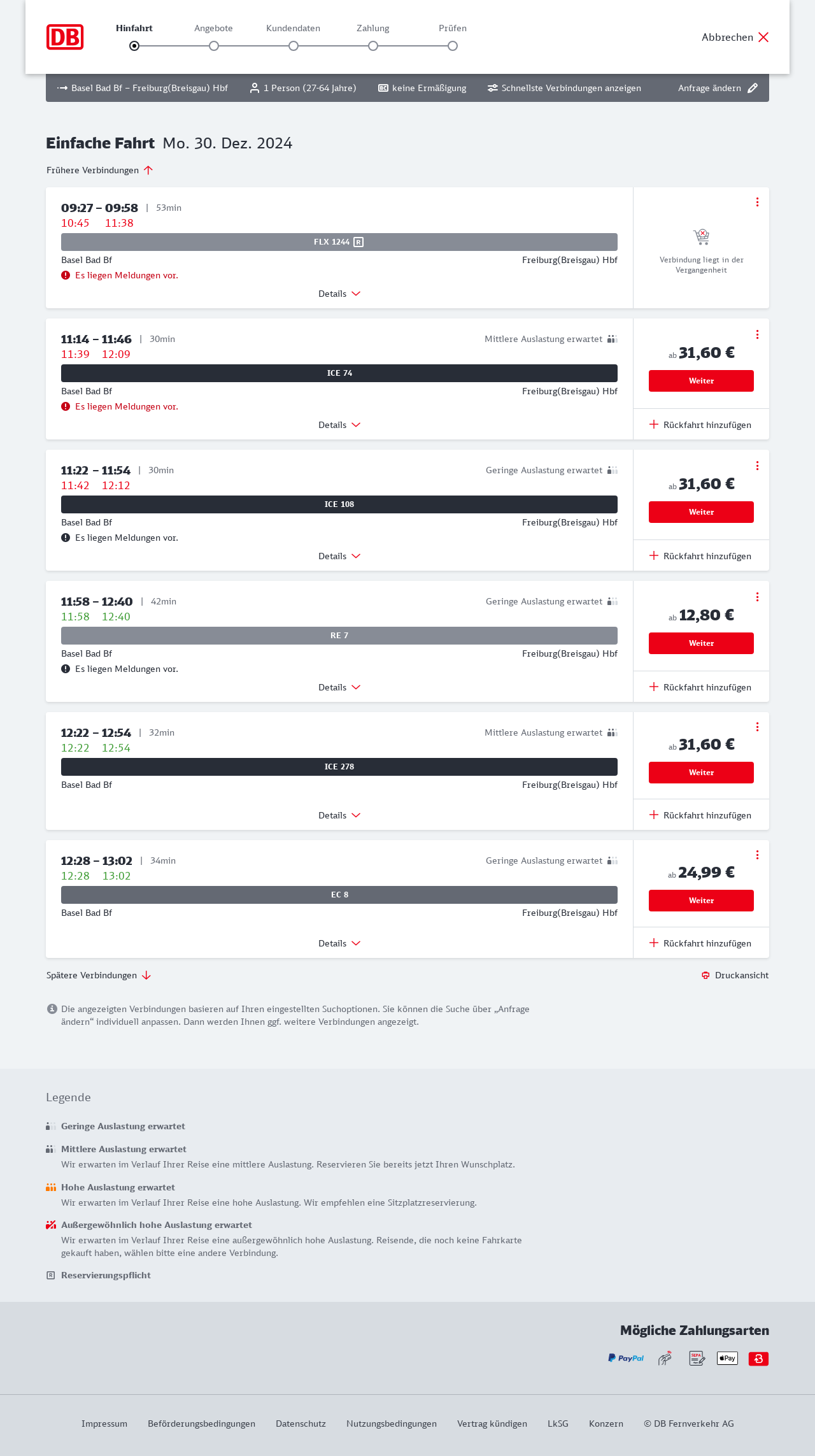
Task: Open the Datenschutz footer link
Action: click(301, 1424)
